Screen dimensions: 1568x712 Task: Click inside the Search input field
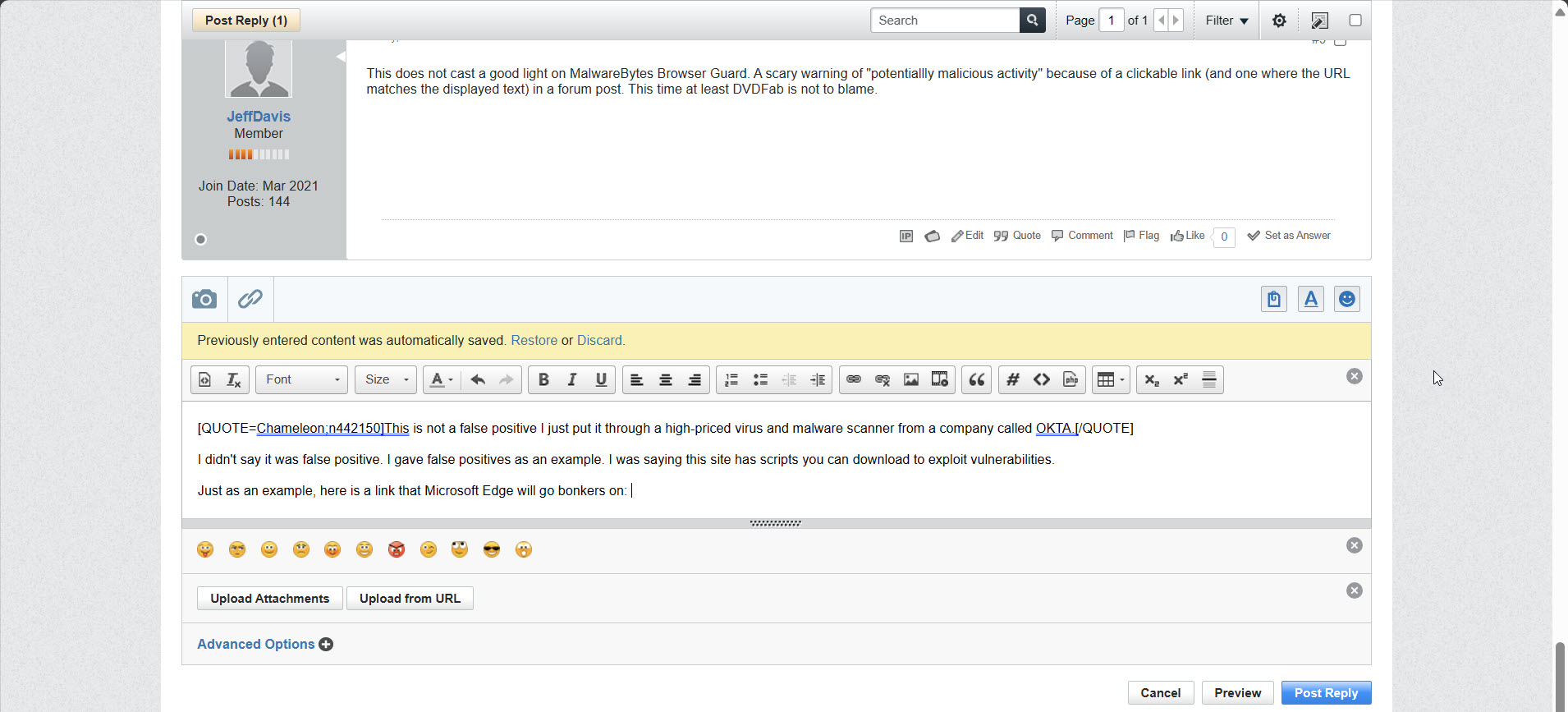pyautogui.click(x=945, y=21)
